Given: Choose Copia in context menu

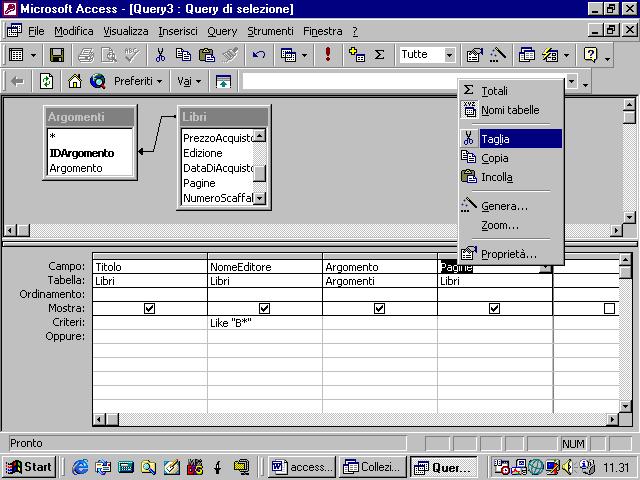Looking at the screenshot, I should 511,158.
